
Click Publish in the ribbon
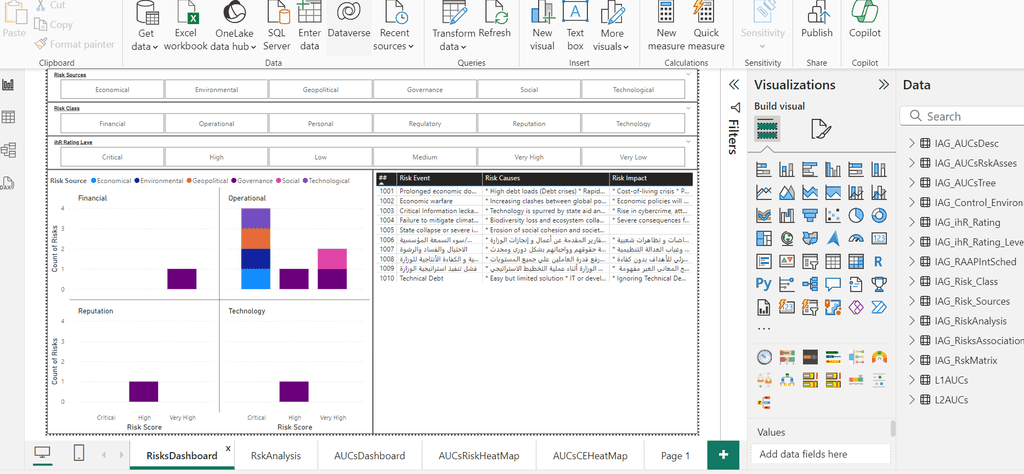(817, 20)
